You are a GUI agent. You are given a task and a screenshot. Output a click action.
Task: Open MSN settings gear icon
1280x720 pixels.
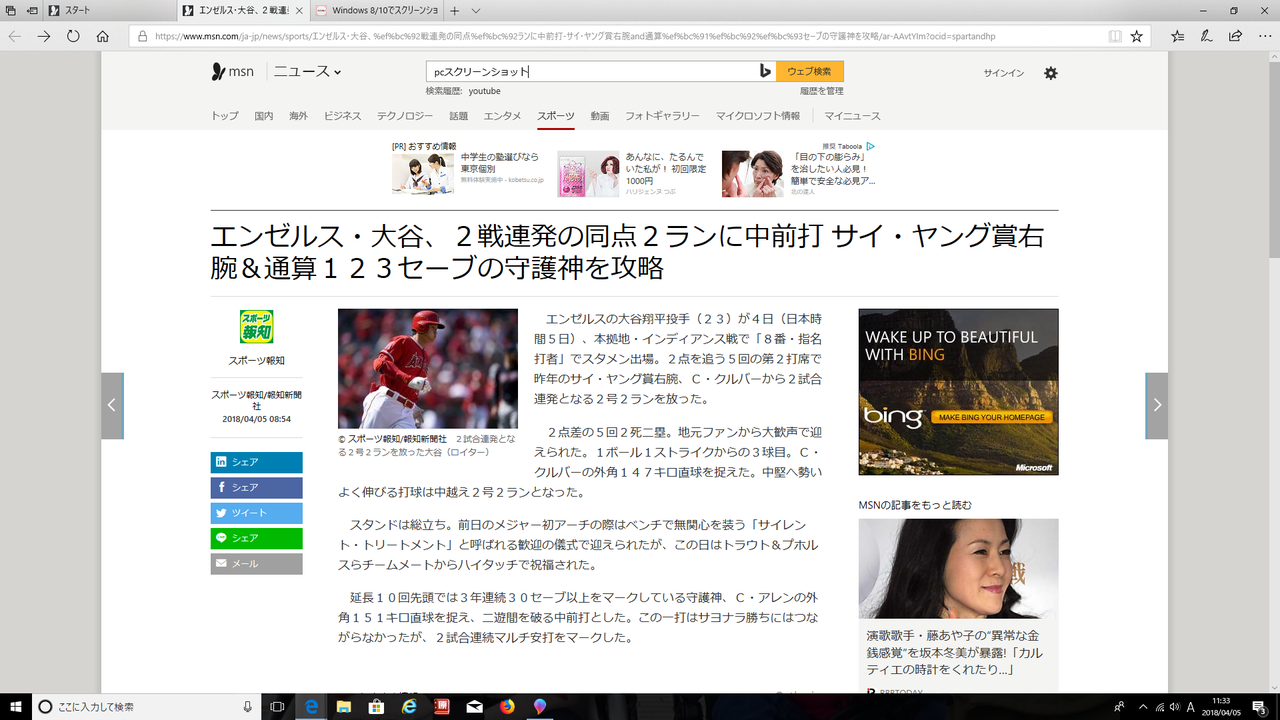coord(1050,73)
